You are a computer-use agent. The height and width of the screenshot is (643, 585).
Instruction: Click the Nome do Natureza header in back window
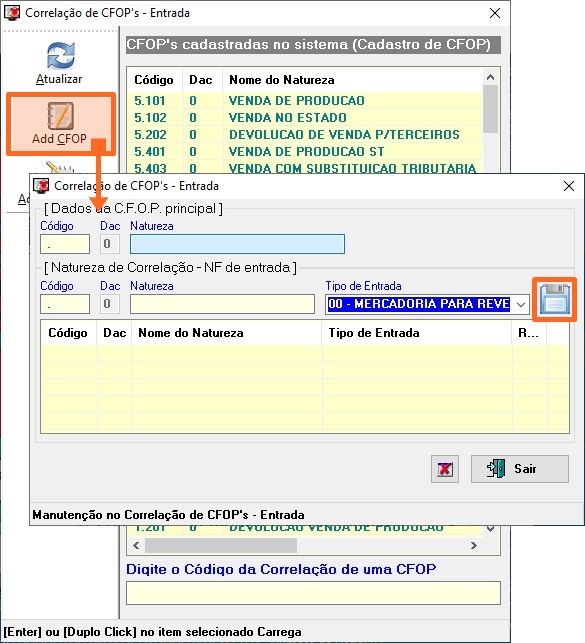pos(352,80)
